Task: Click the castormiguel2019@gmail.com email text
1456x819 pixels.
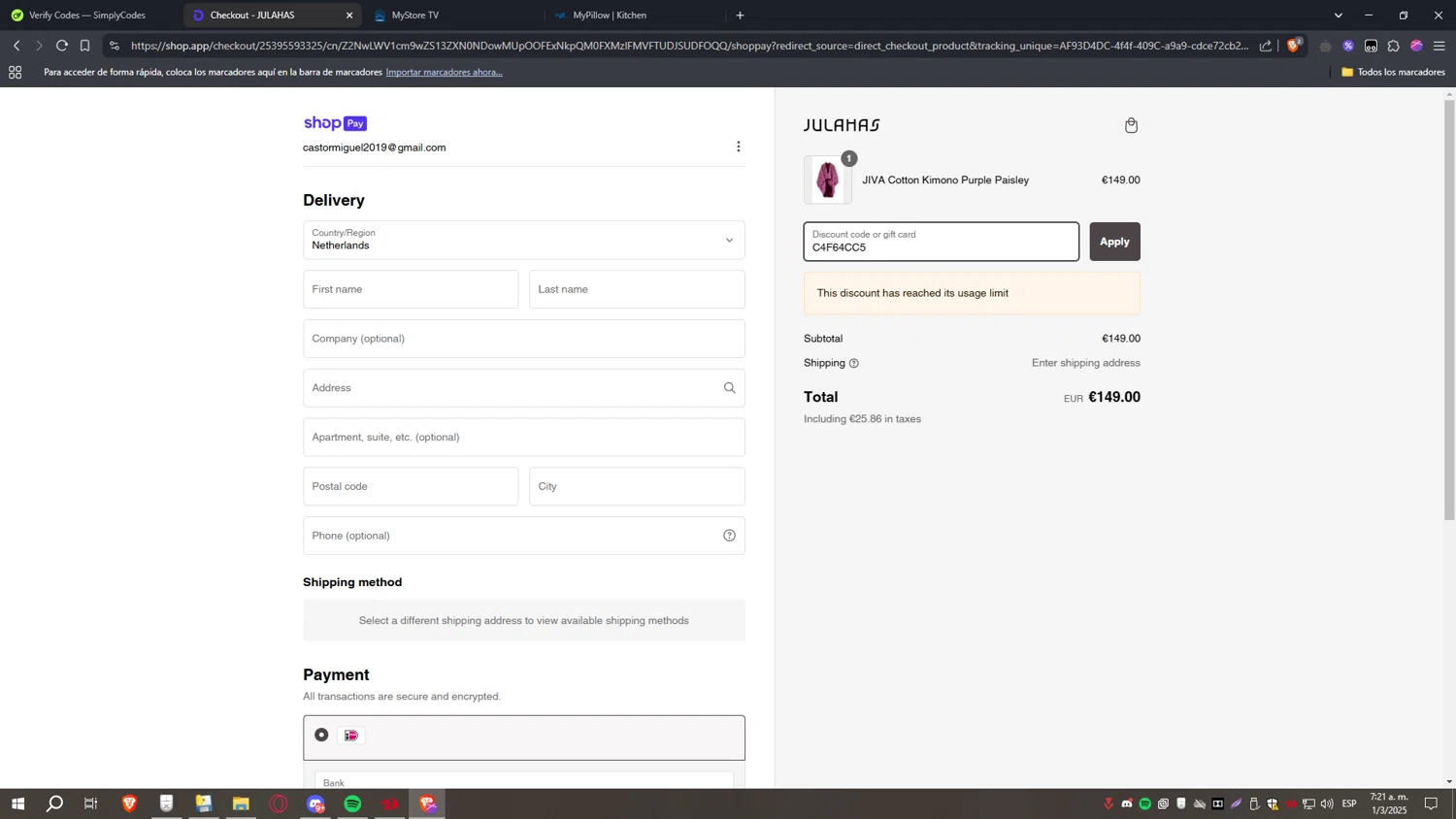Action: (x=374, y=147)
